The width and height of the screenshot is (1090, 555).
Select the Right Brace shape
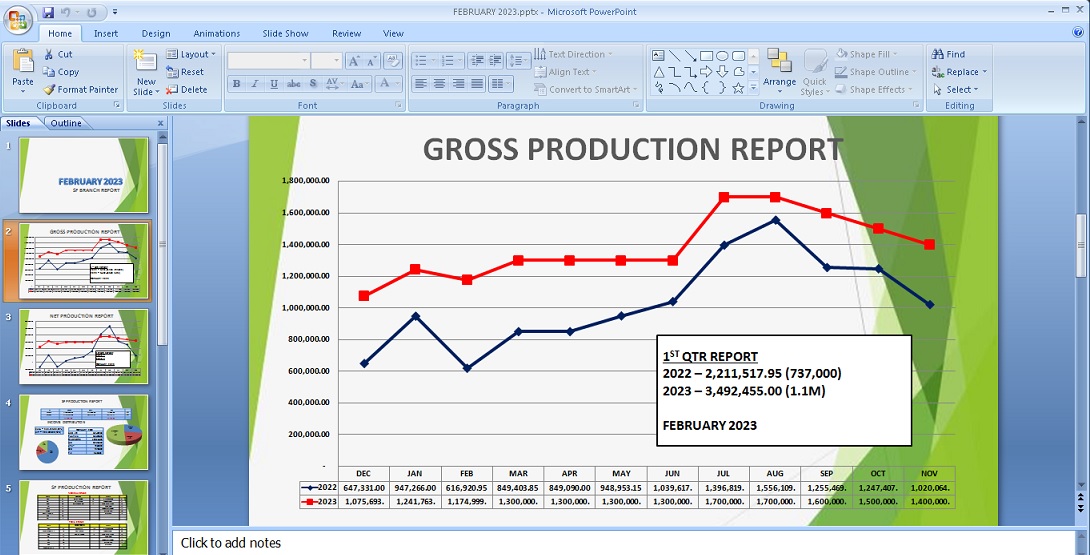click(722, 88)
